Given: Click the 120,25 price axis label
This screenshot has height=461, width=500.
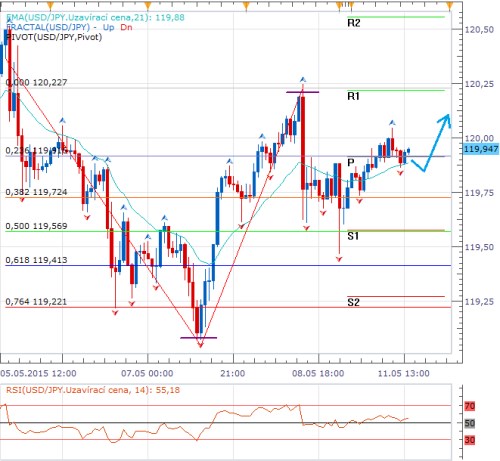Looking at the screenshot, I should 479,84.
